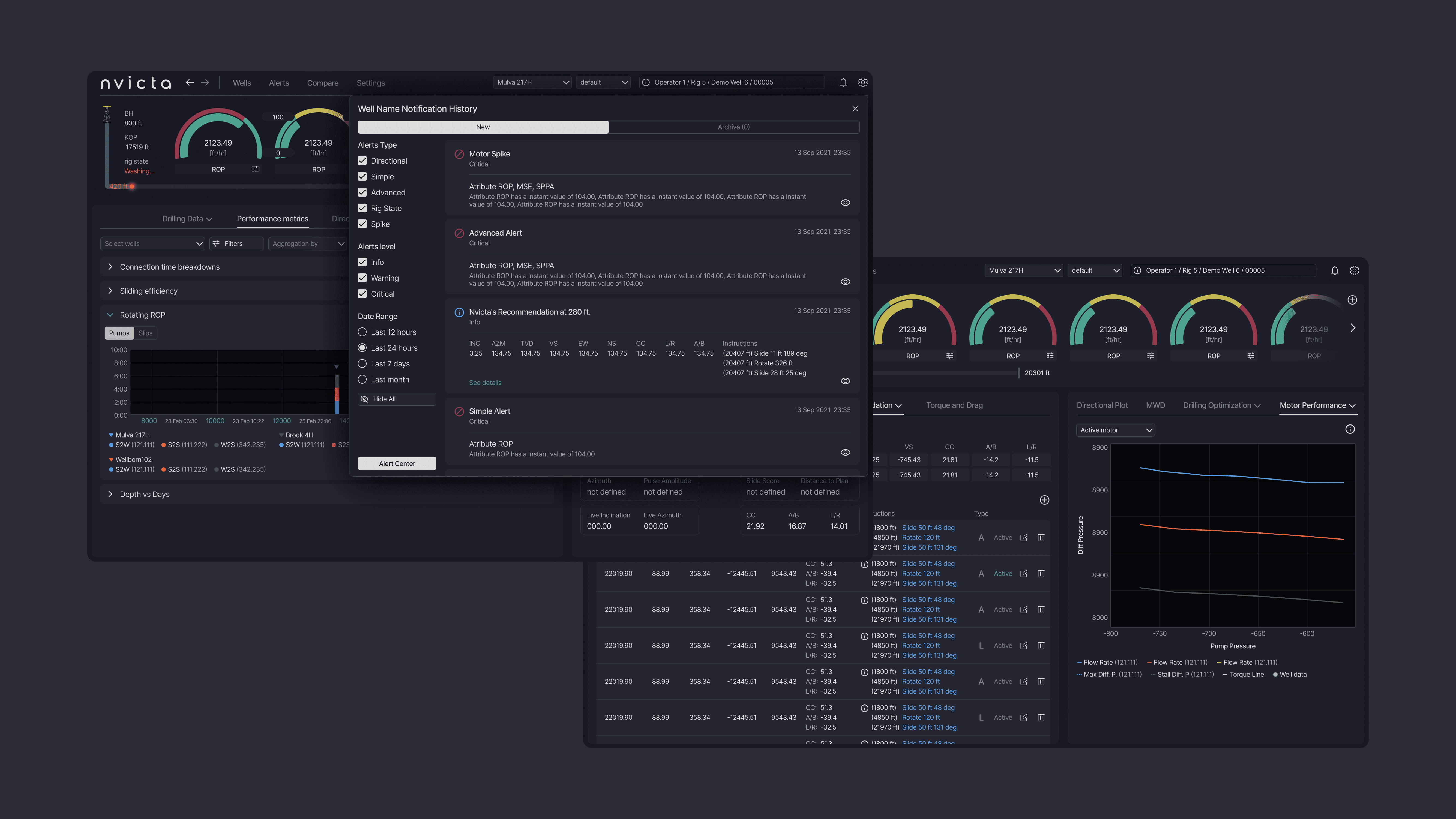Open settings gear icon in top navbar

862,82
